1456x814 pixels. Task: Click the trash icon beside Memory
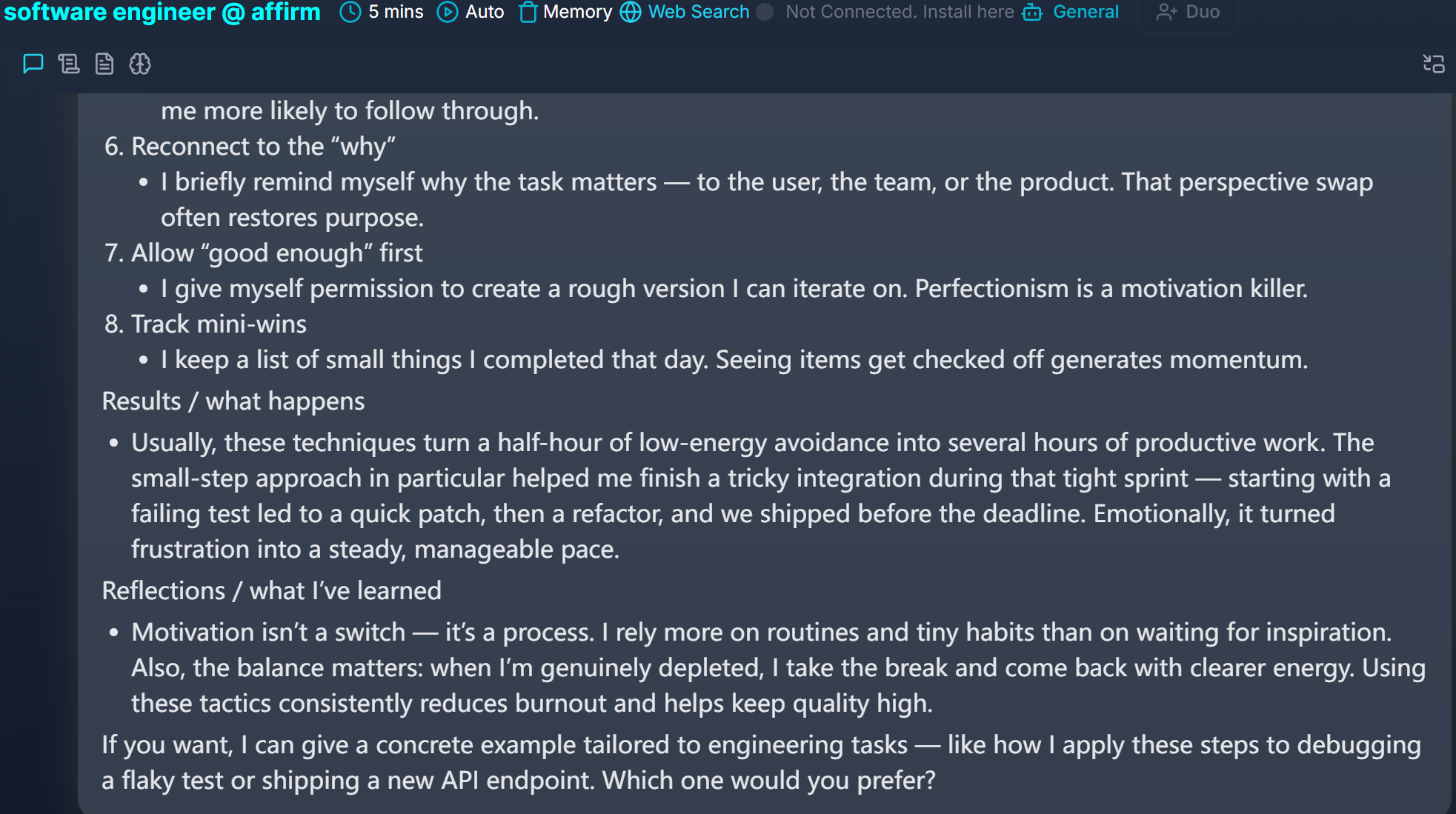[x=528, y=12]
